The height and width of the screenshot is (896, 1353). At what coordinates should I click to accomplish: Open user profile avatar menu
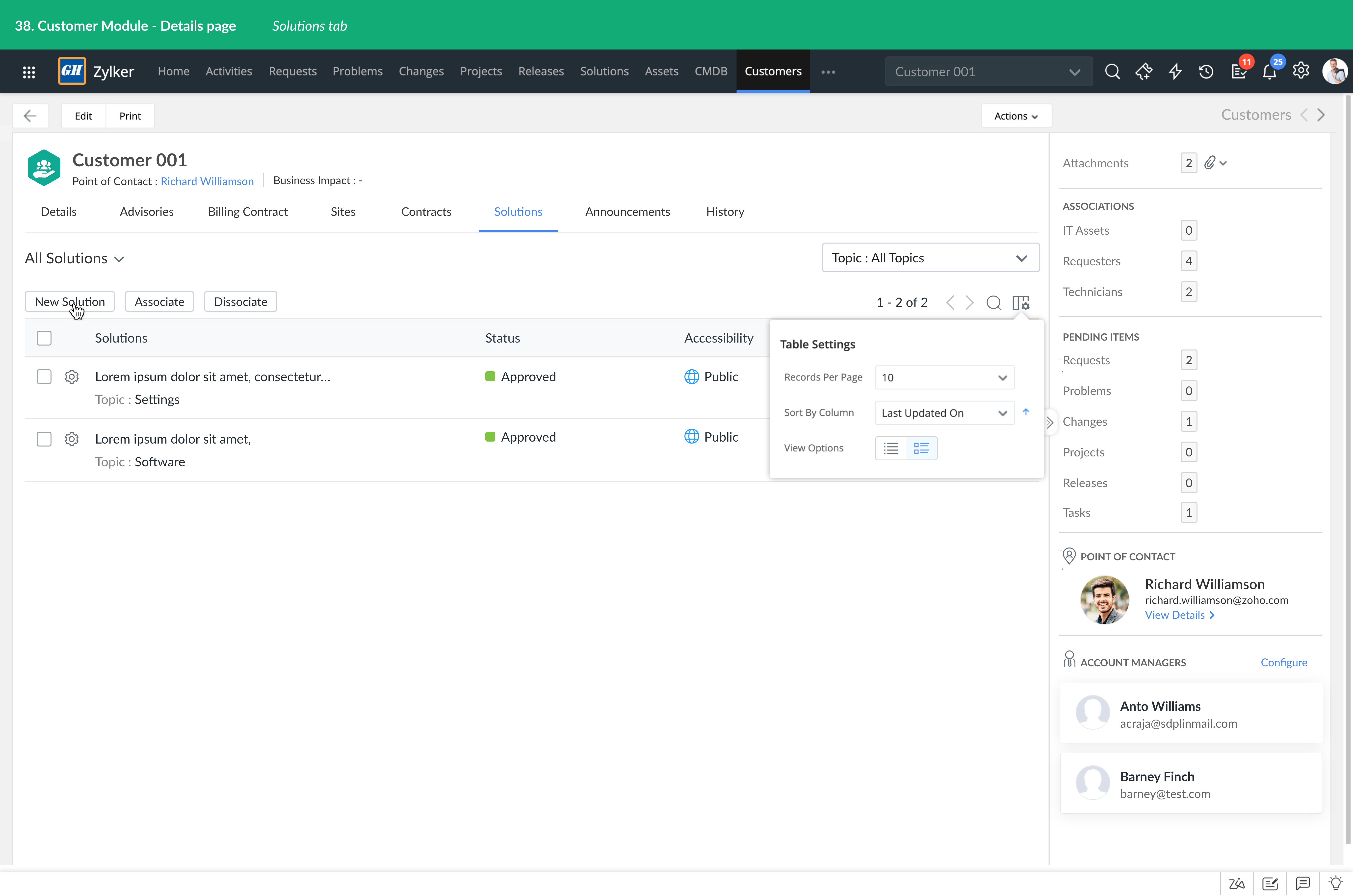[1335, 72]
